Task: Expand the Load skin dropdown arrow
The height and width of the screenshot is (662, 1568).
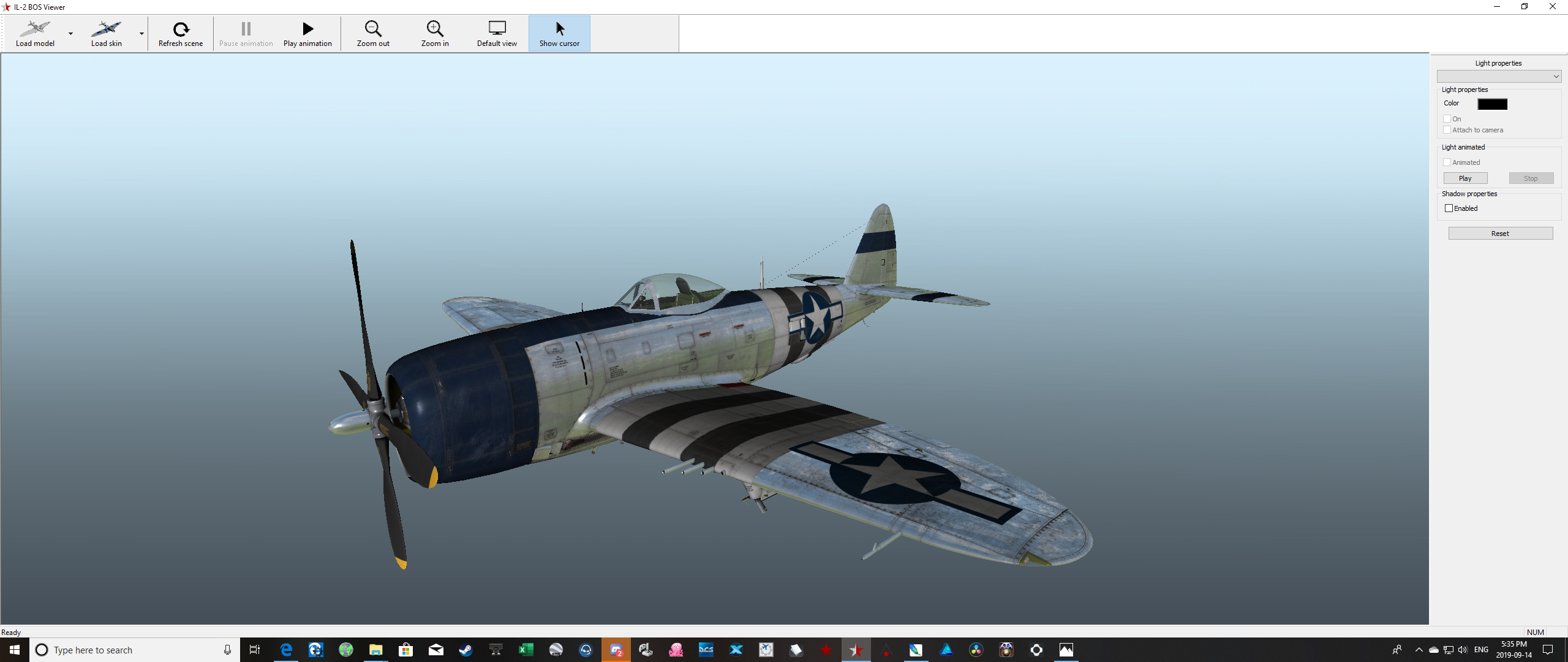Action: click(141, 34)
